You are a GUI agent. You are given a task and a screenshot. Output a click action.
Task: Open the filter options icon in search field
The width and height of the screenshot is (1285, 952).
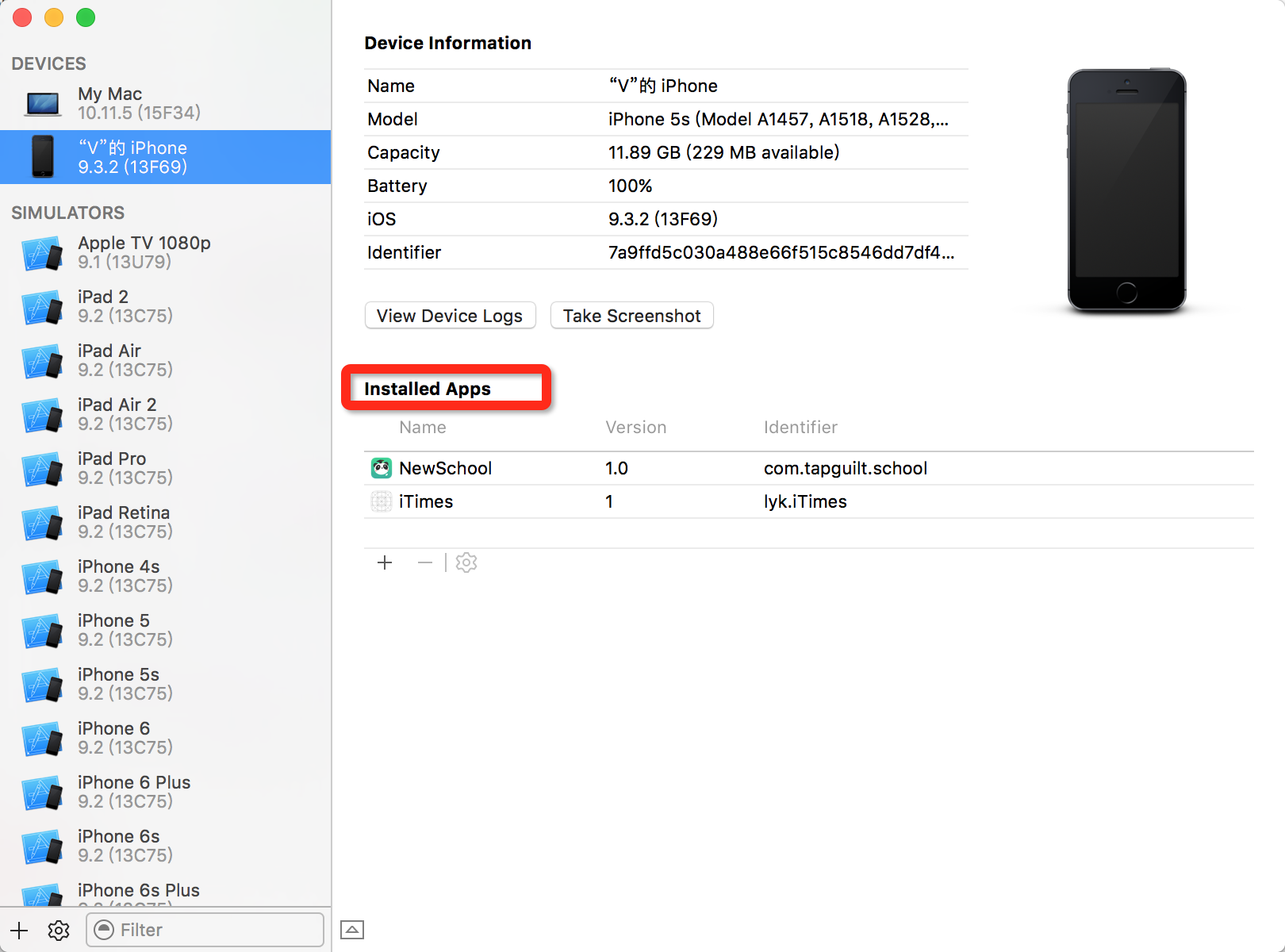(x=104, y=930)
